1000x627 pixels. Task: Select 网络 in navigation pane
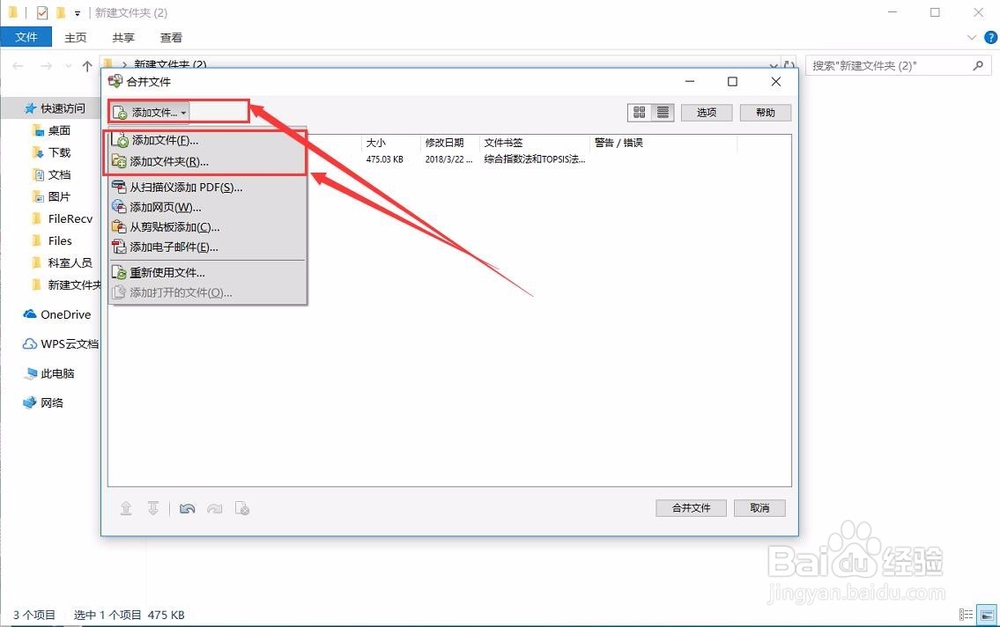point(52,402)
